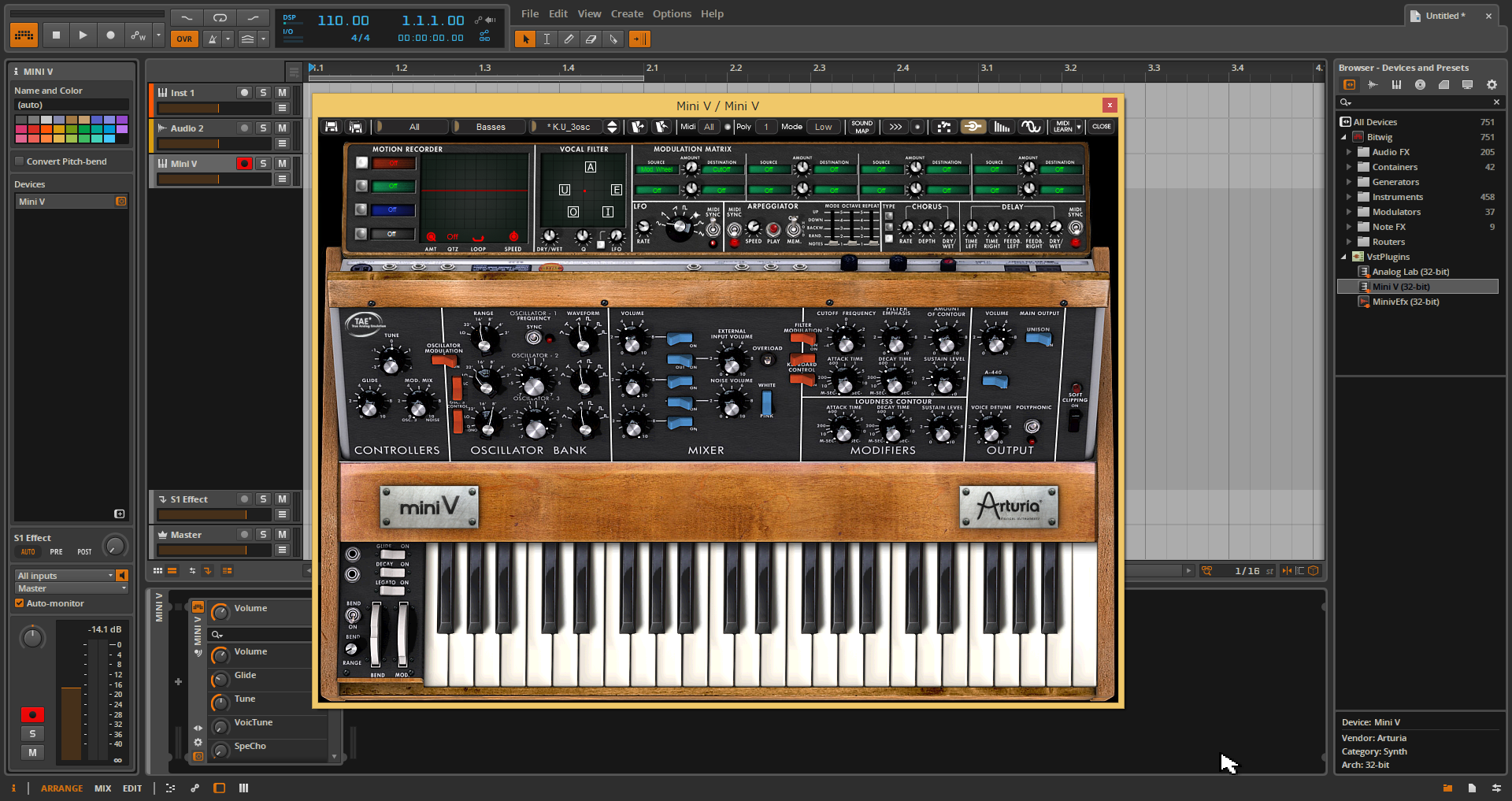Viewport: 1512px width, 801px height.
Task: Select the Pointer tool in toolbar
Action: [x=524, y=39]
